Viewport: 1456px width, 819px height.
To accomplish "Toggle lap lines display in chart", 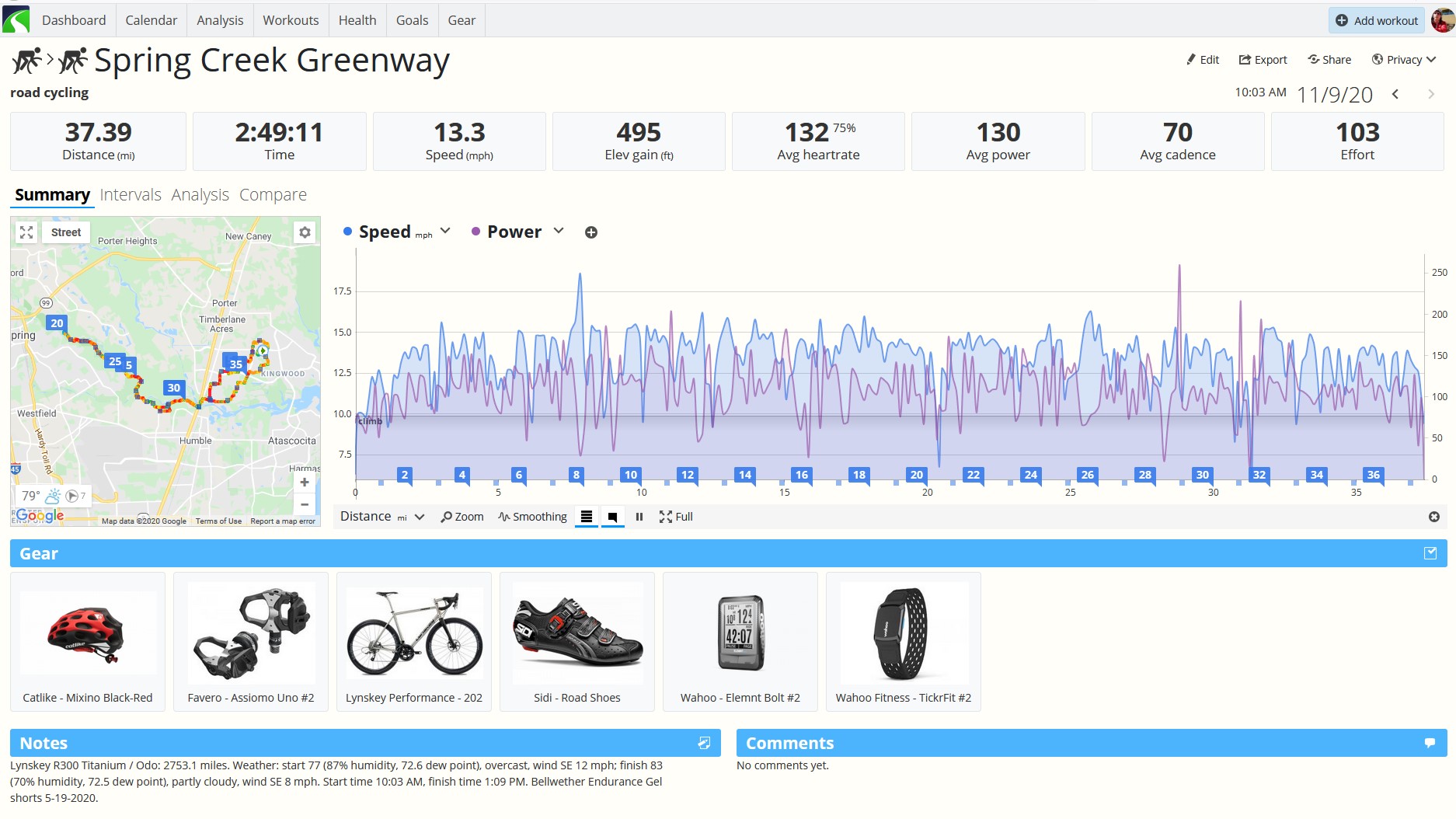I will coord(587,517).
